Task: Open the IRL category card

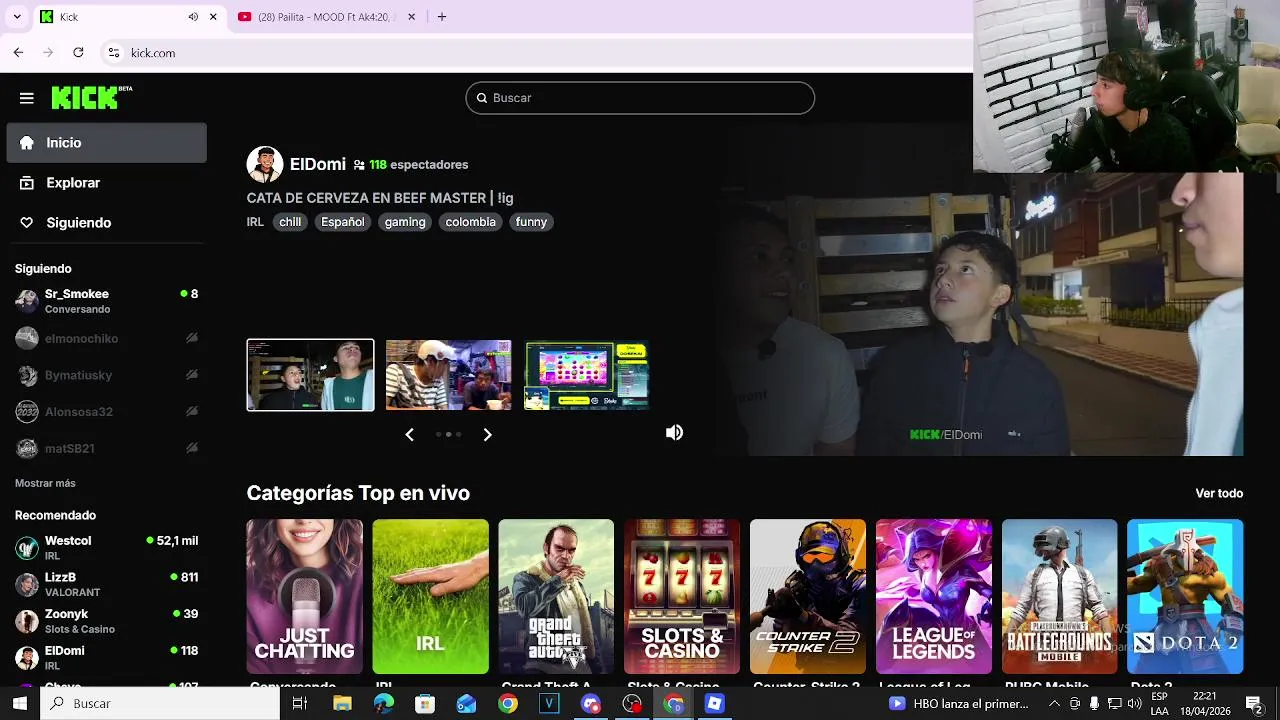Action: pos(431,597)
